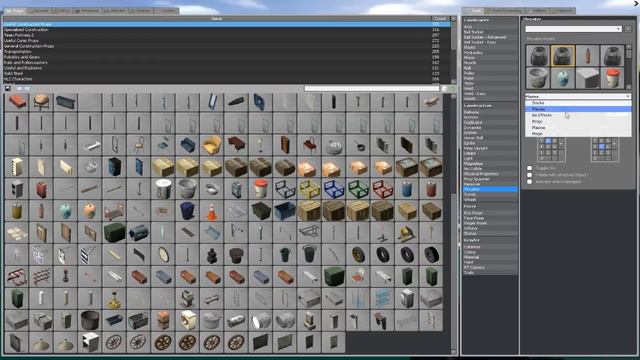
Task: Enable Activate when damaged checkbox
Action: (x=529, y=182)
